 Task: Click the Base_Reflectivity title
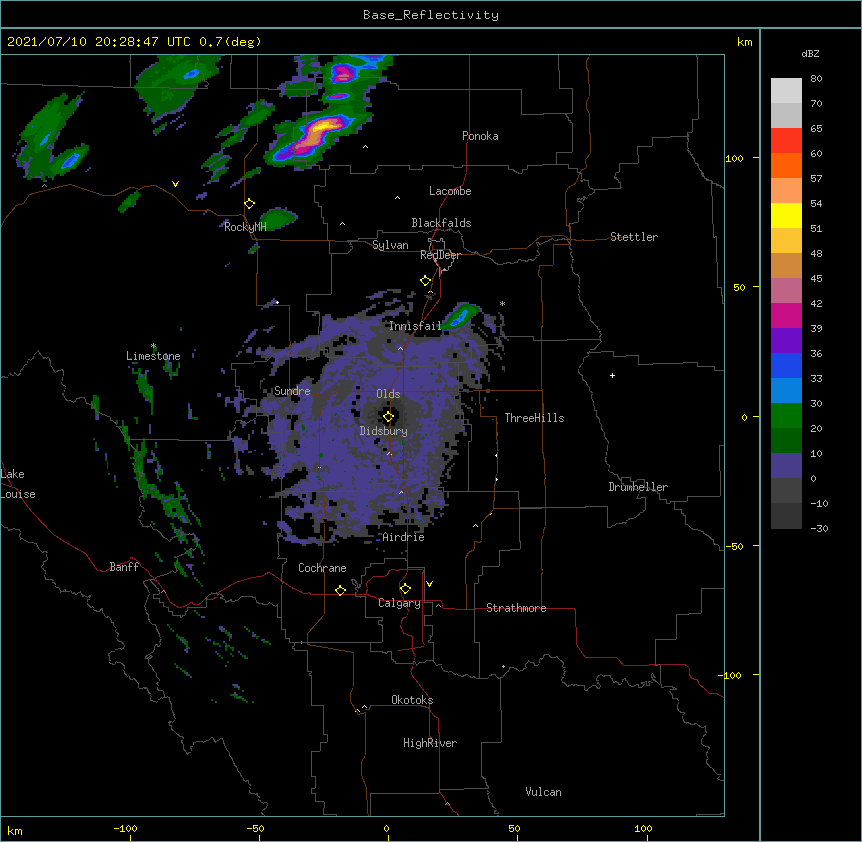[431, 15]
